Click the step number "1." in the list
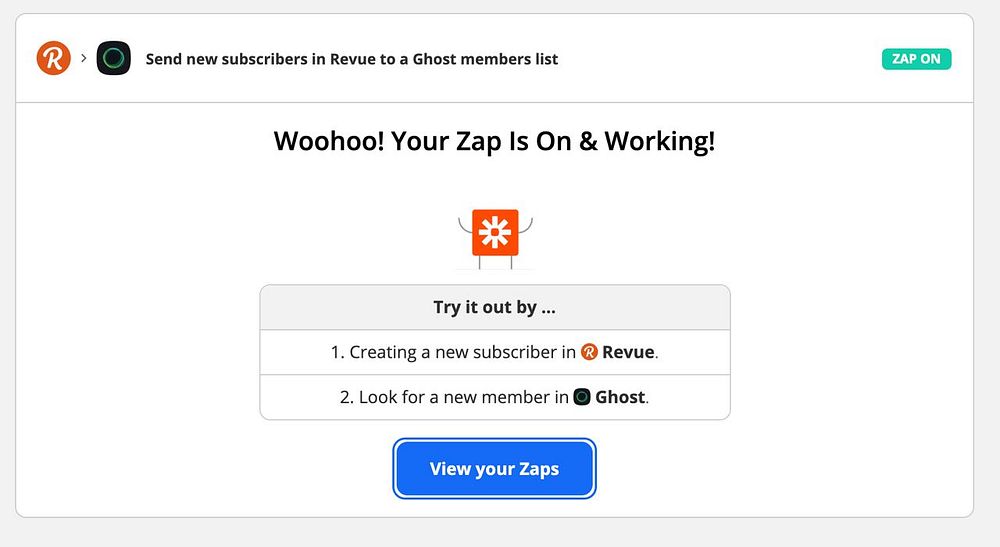 (337, 352)
